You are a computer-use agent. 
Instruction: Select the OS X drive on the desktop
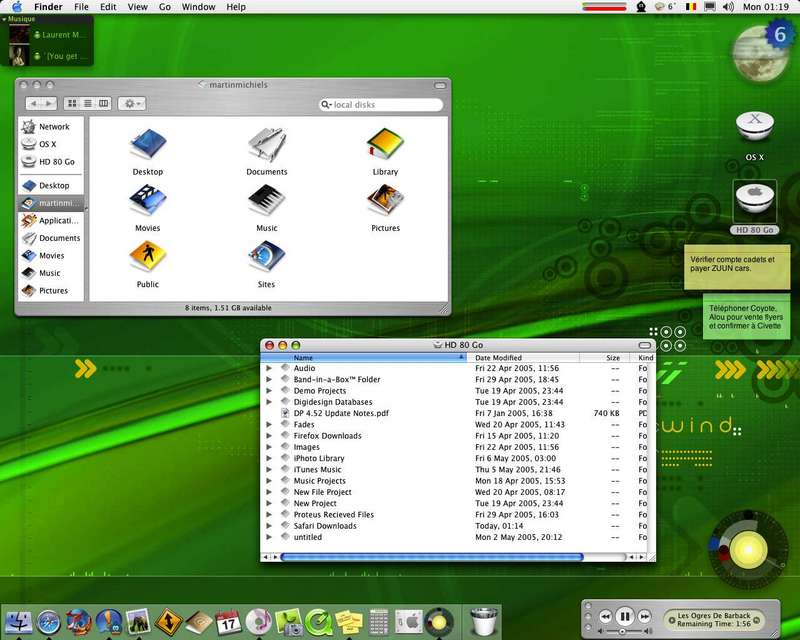(755, 127)
